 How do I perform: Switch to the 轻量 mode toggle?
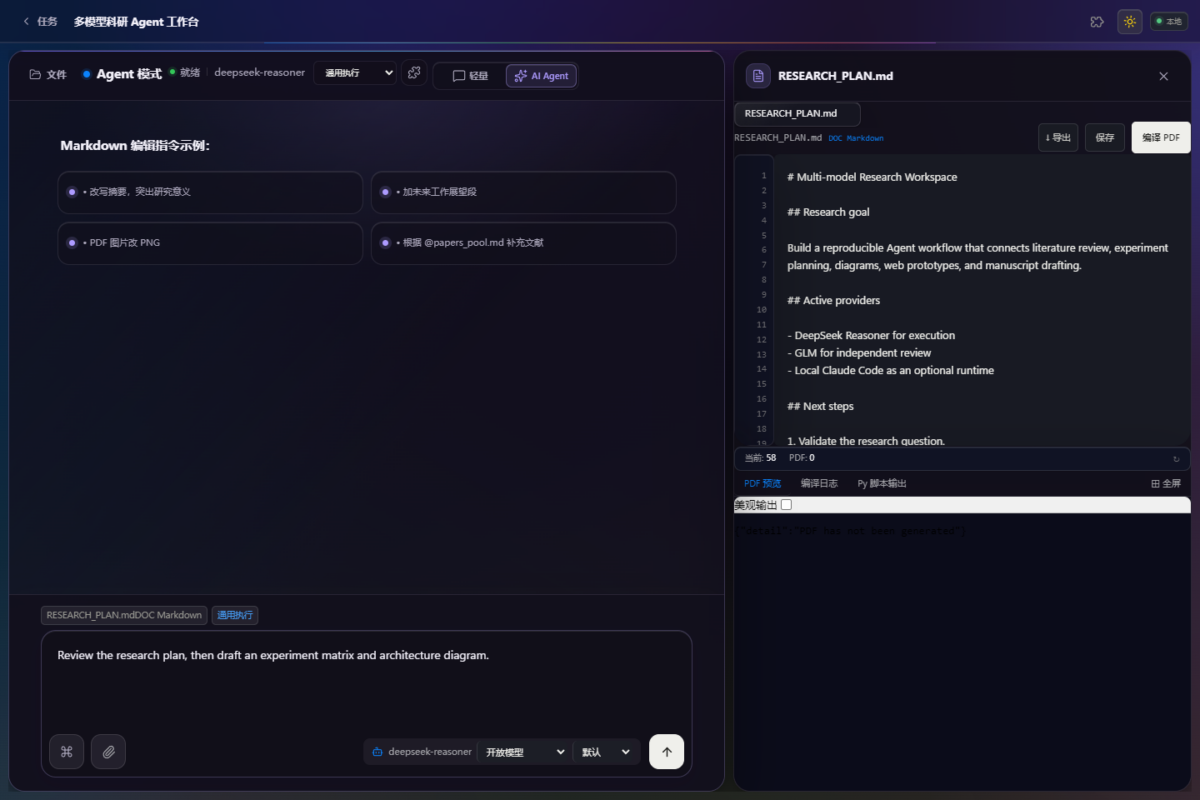coord(470,76)
